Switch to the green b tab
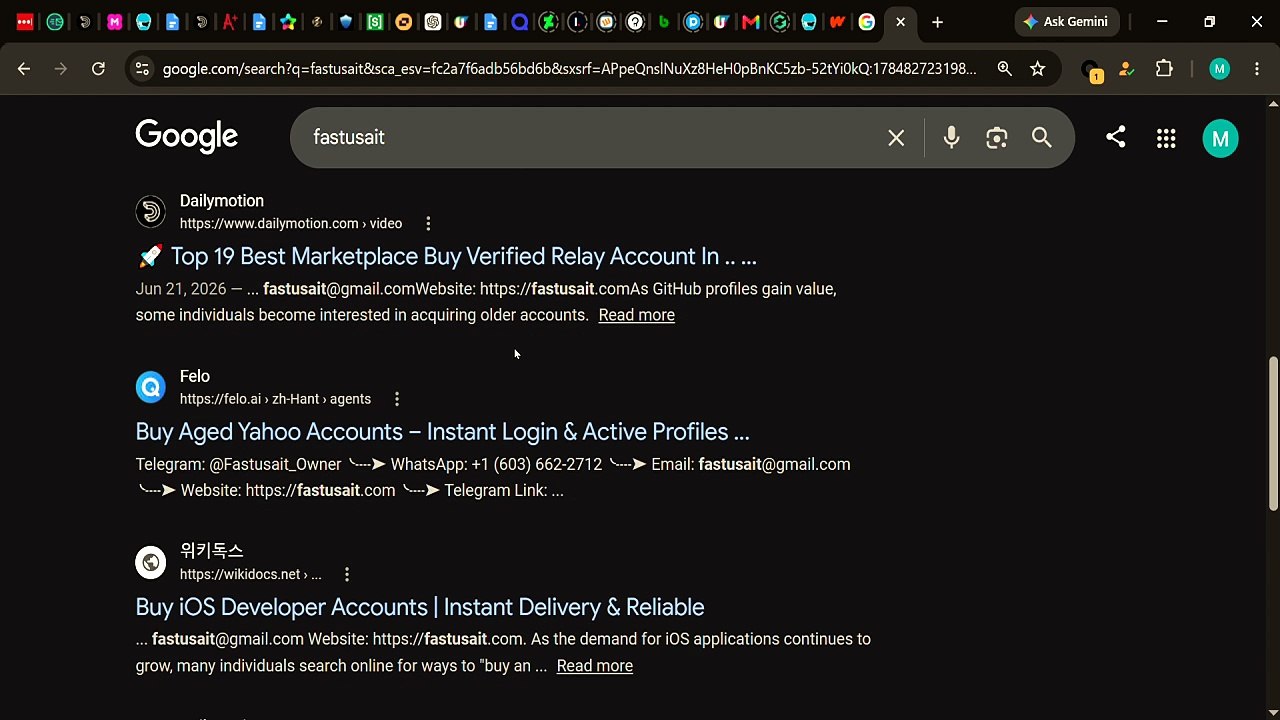 point(664,22)
